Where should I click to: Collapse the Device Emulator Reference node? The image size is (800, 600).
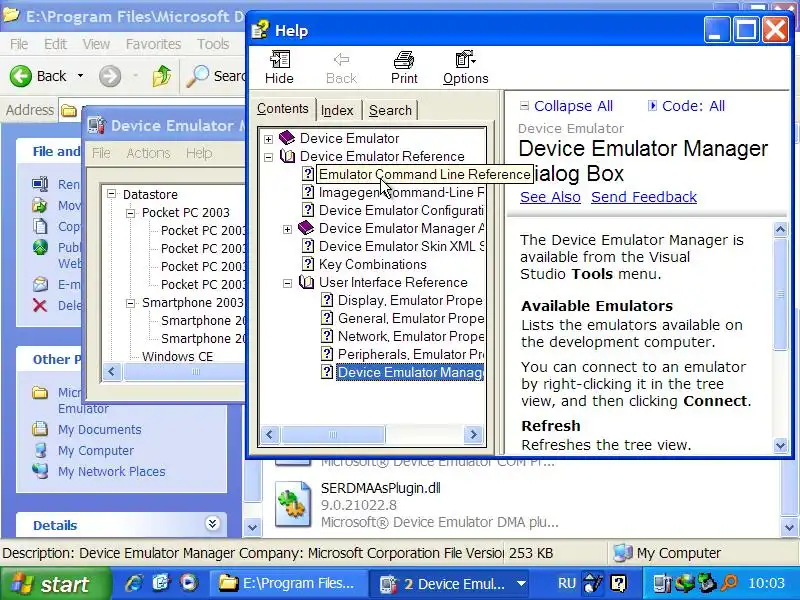click(268, 157)
